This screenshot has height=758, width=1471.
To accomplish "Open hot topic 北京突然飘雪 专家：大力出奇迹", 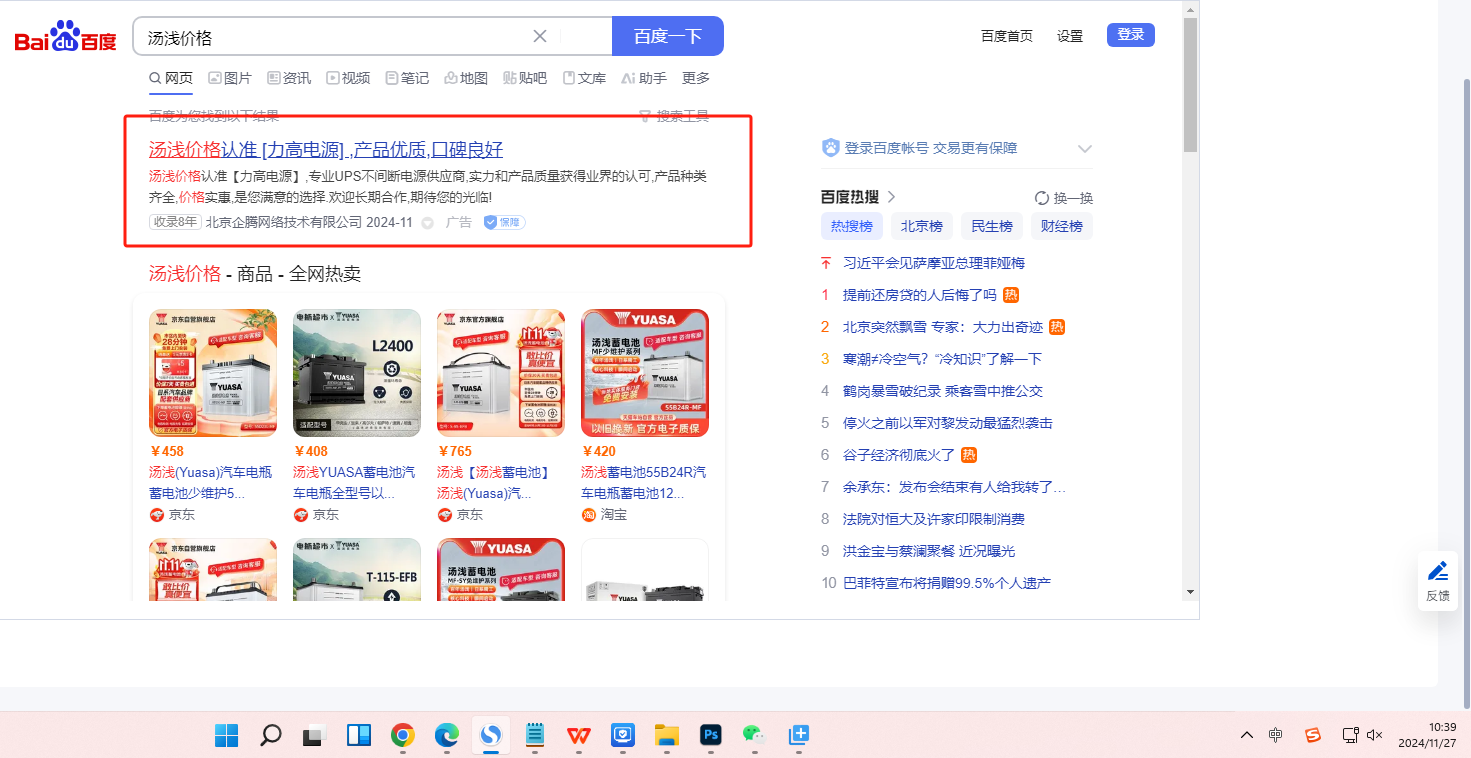I will [943, 327].
